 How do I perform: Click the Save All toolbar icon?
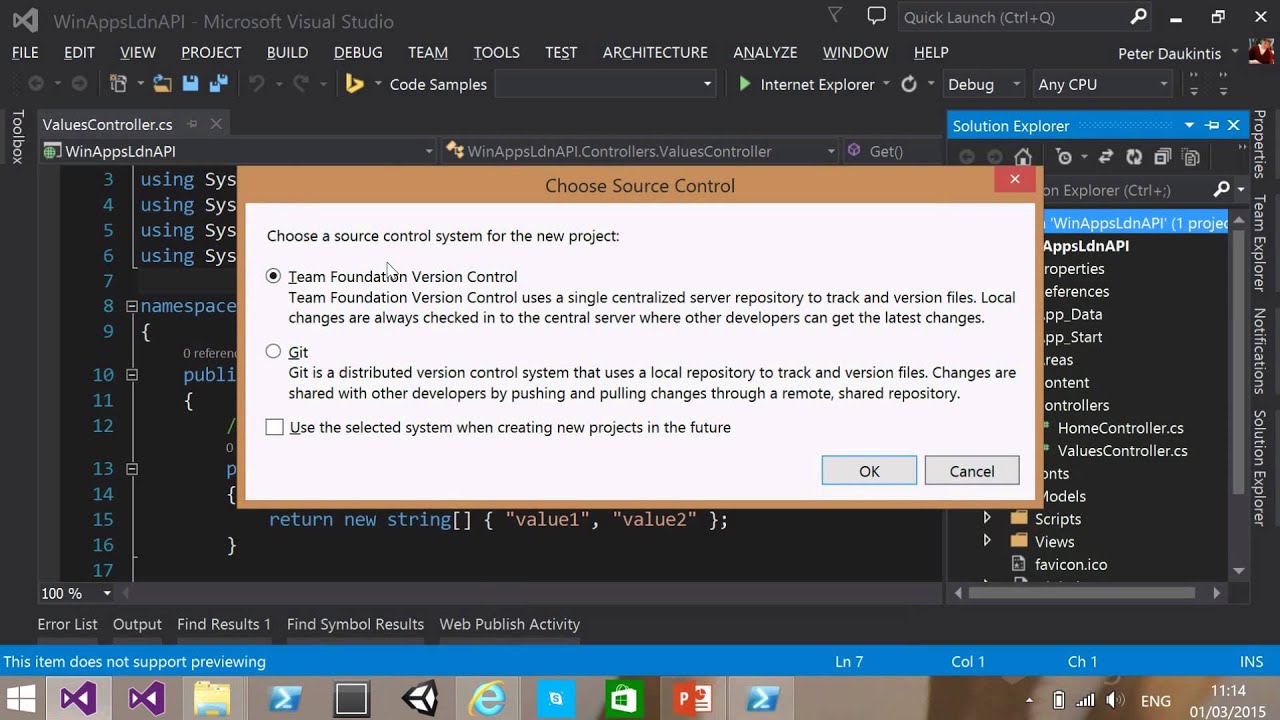[217, 84]
